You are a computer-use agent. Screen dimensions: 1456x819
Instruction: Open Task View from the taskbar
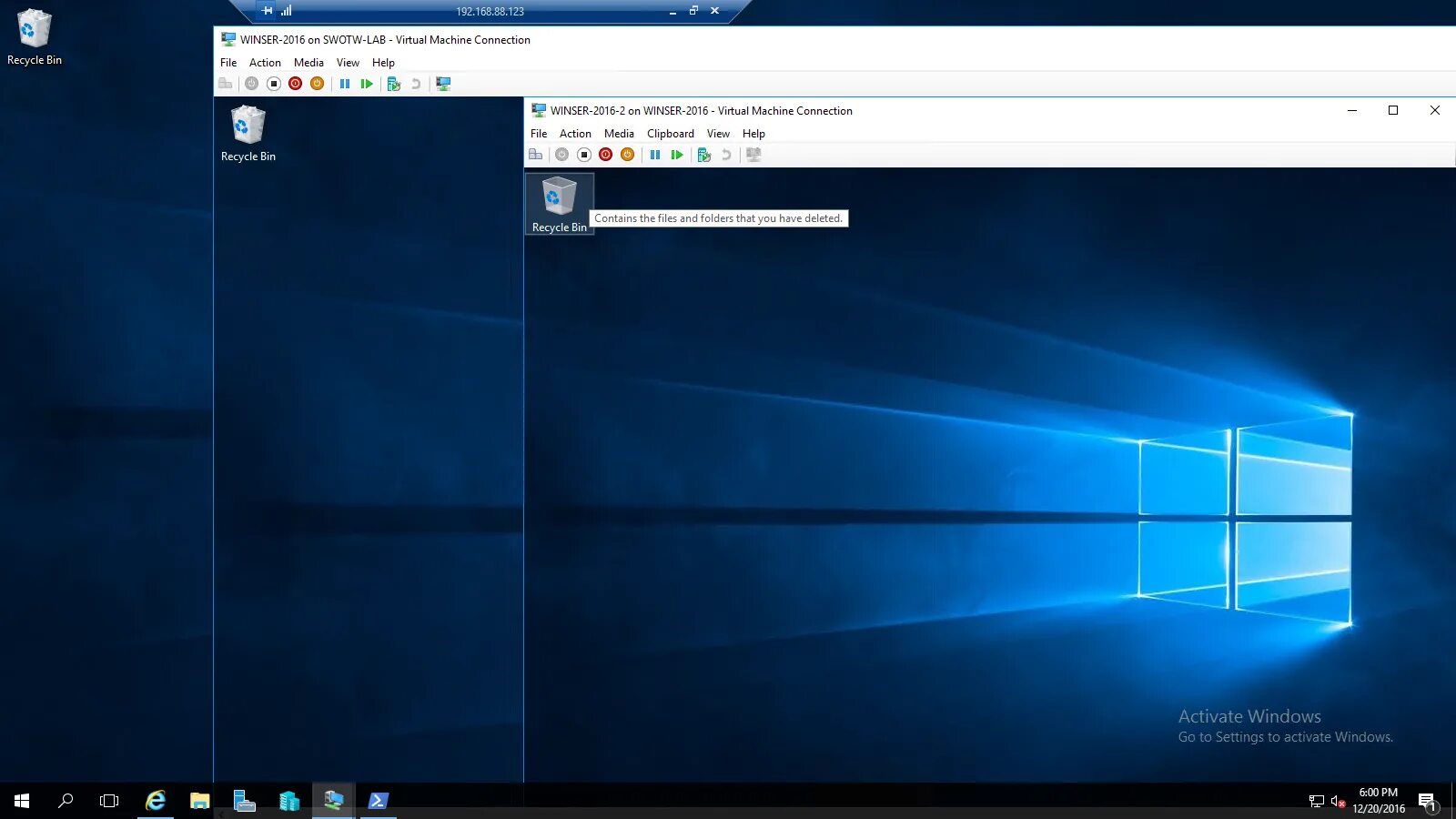pyautogui.click(x=109, y=801)
